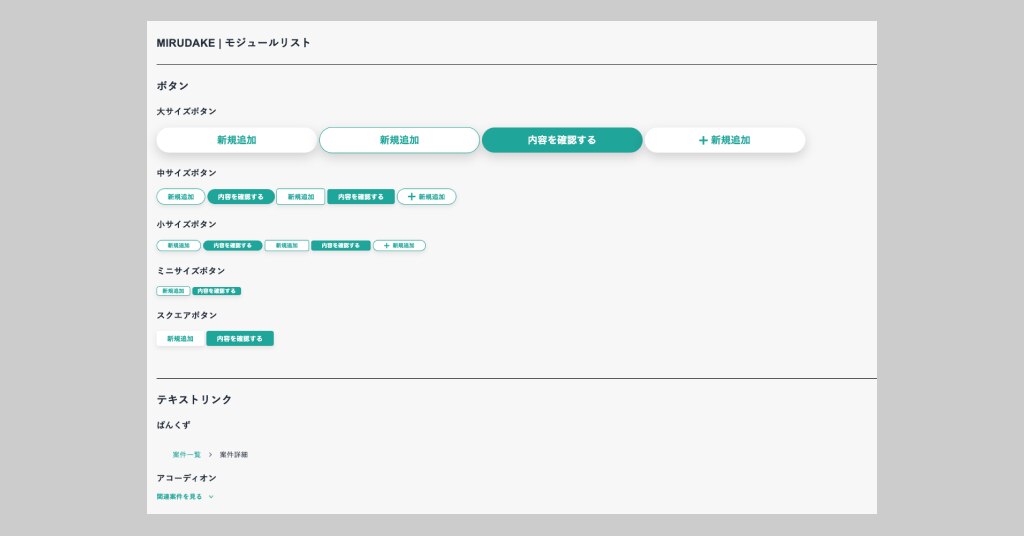The width and height of the screenshot is (1024, 536).
Task: Click the square-cornered 内容を確認する button under 小サイズボタン
Action: [341, 245]
